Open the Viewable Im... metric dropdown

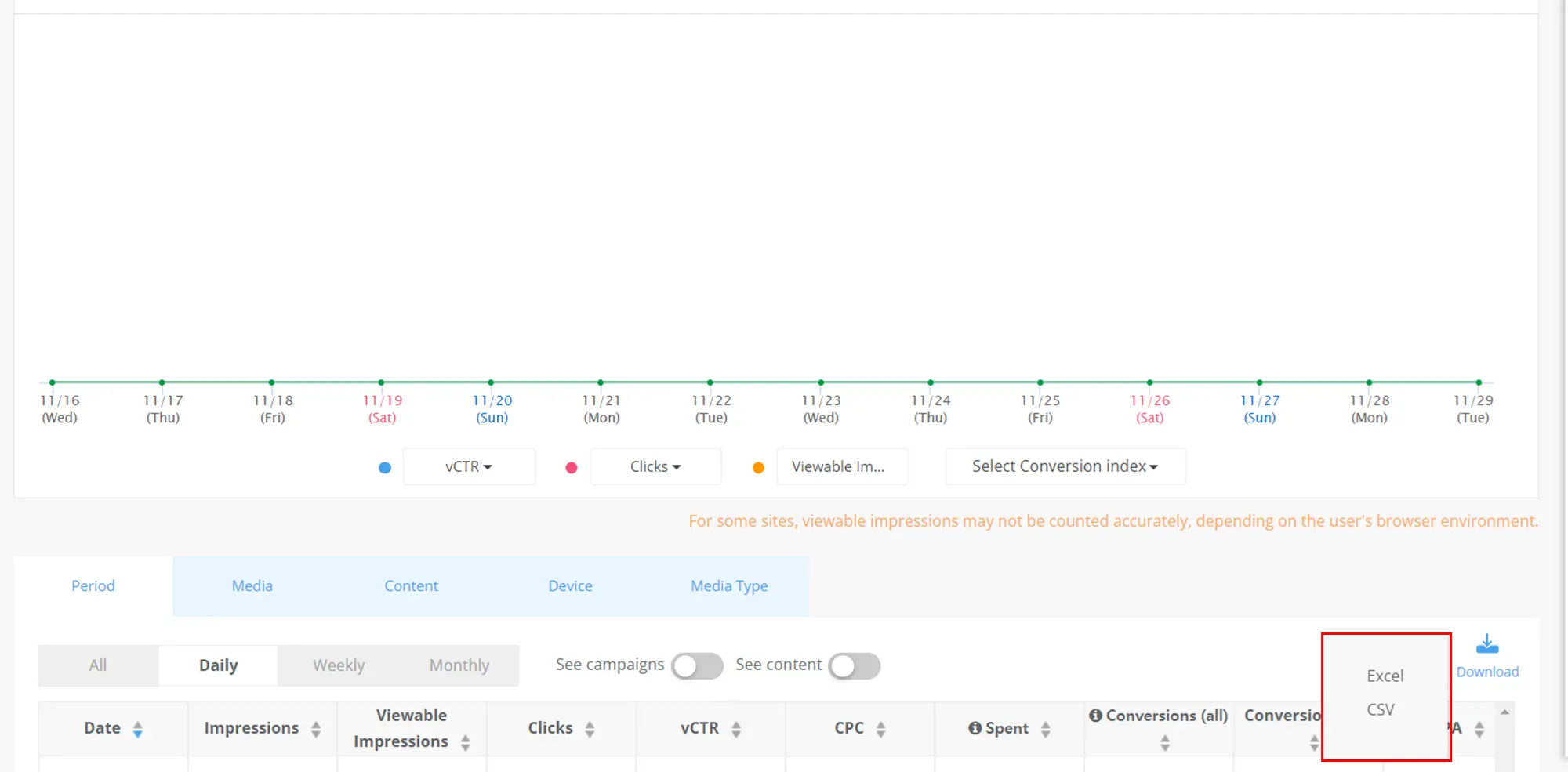coord(843,466)
